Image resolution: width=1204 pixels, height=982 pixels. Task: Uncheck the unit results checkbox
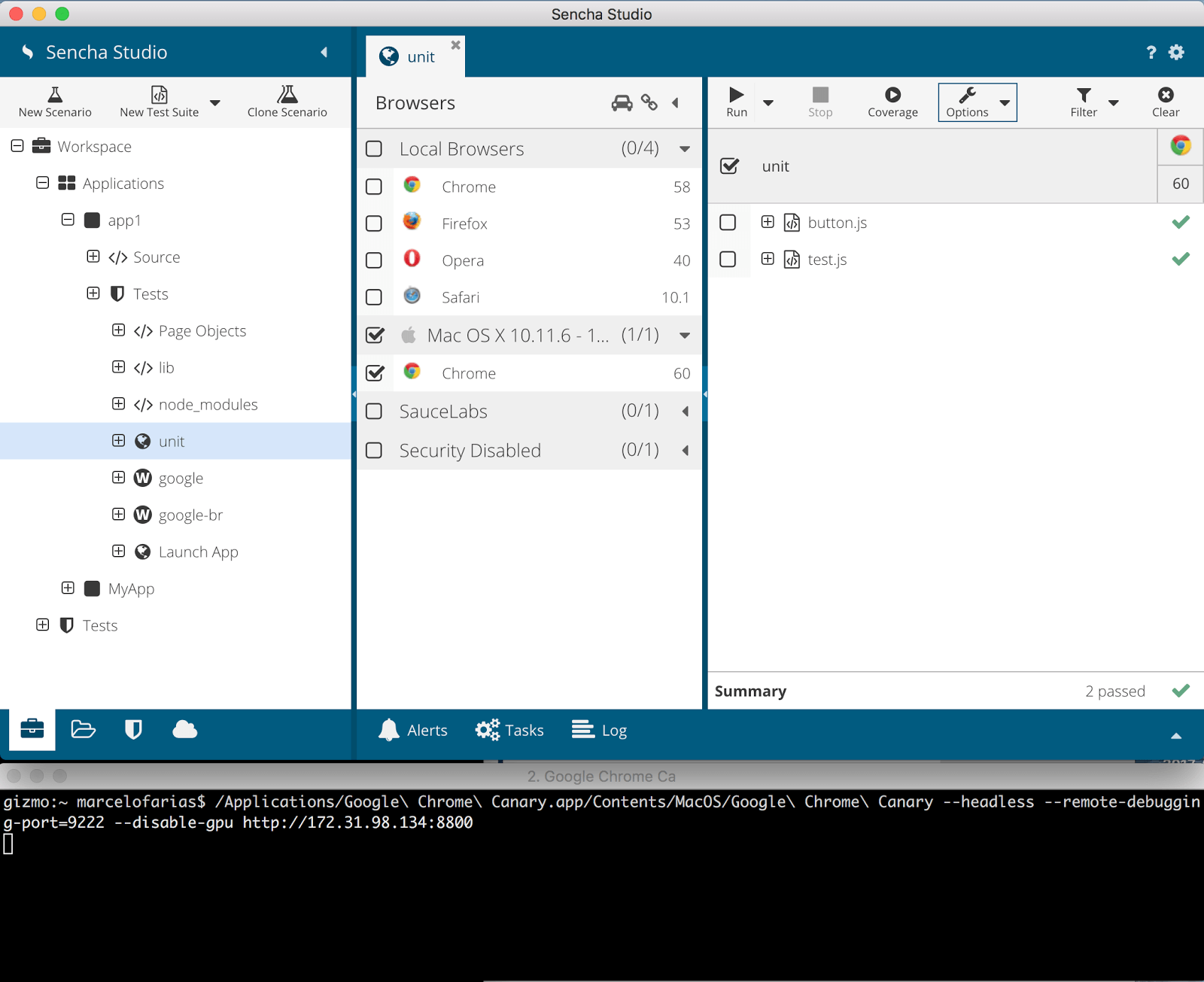(729, 166)
